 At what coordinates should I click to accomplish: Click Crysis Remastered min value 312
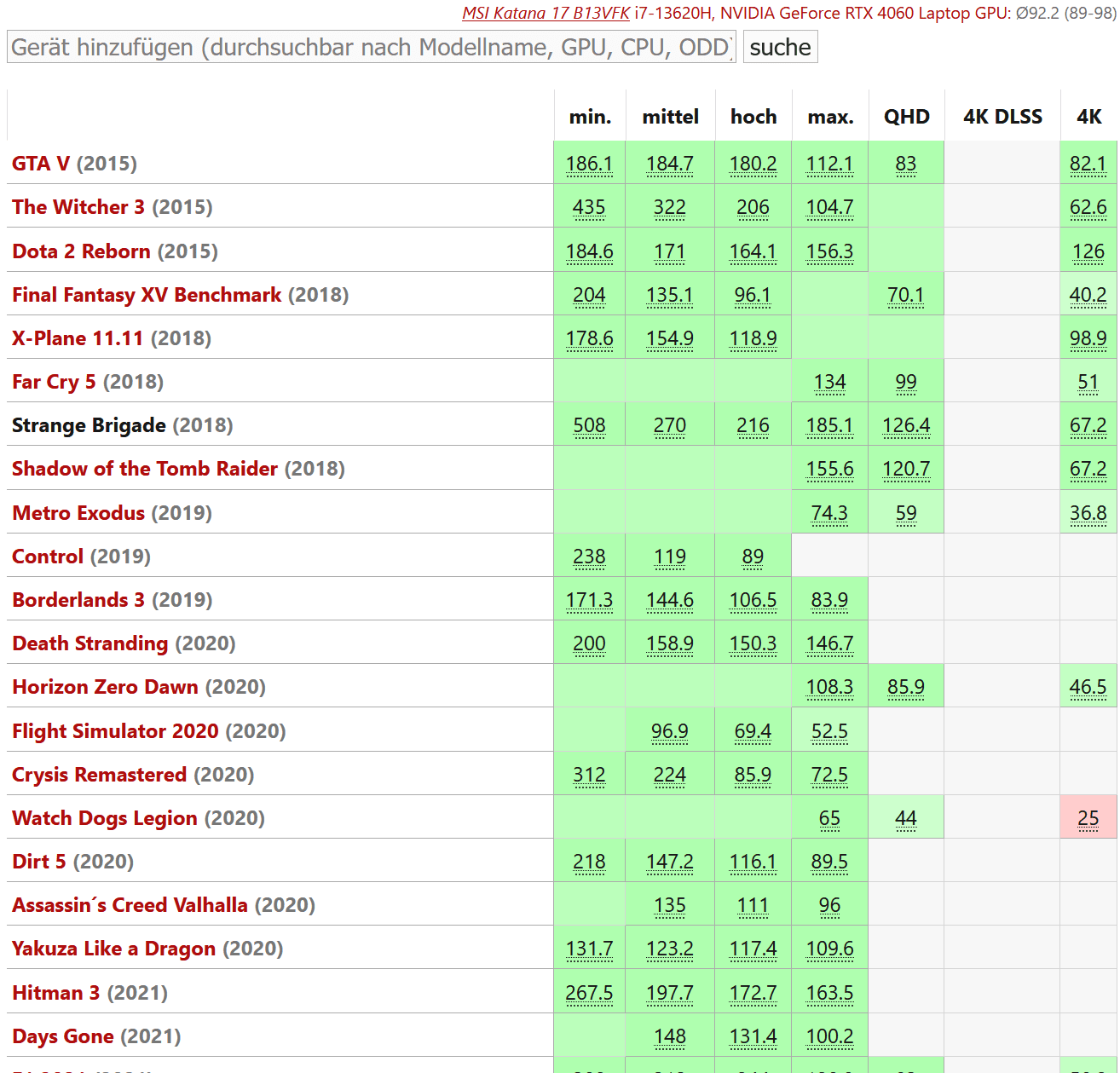(589, 775)
